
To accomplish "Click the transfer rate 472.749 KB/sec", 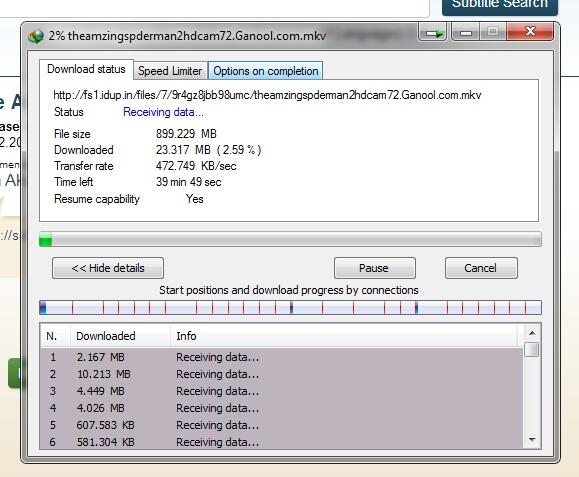I will pos(196,166).
